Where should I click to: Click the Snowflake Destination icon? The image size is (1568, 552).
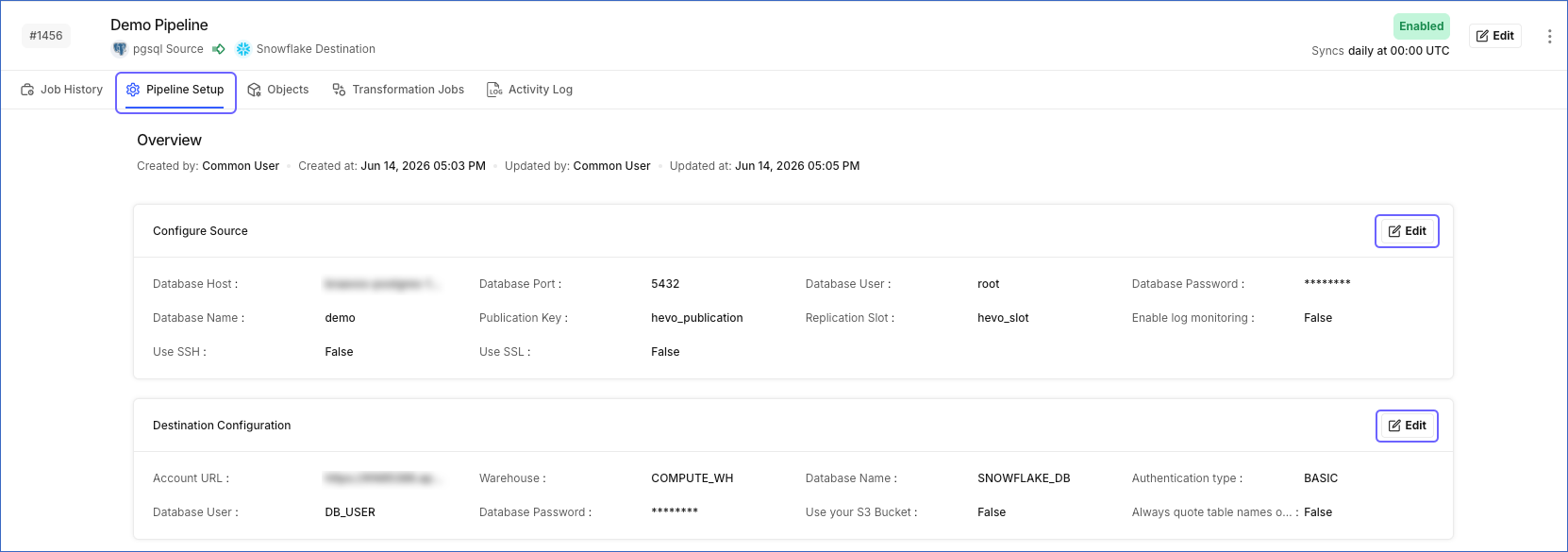tap(243, 49)
